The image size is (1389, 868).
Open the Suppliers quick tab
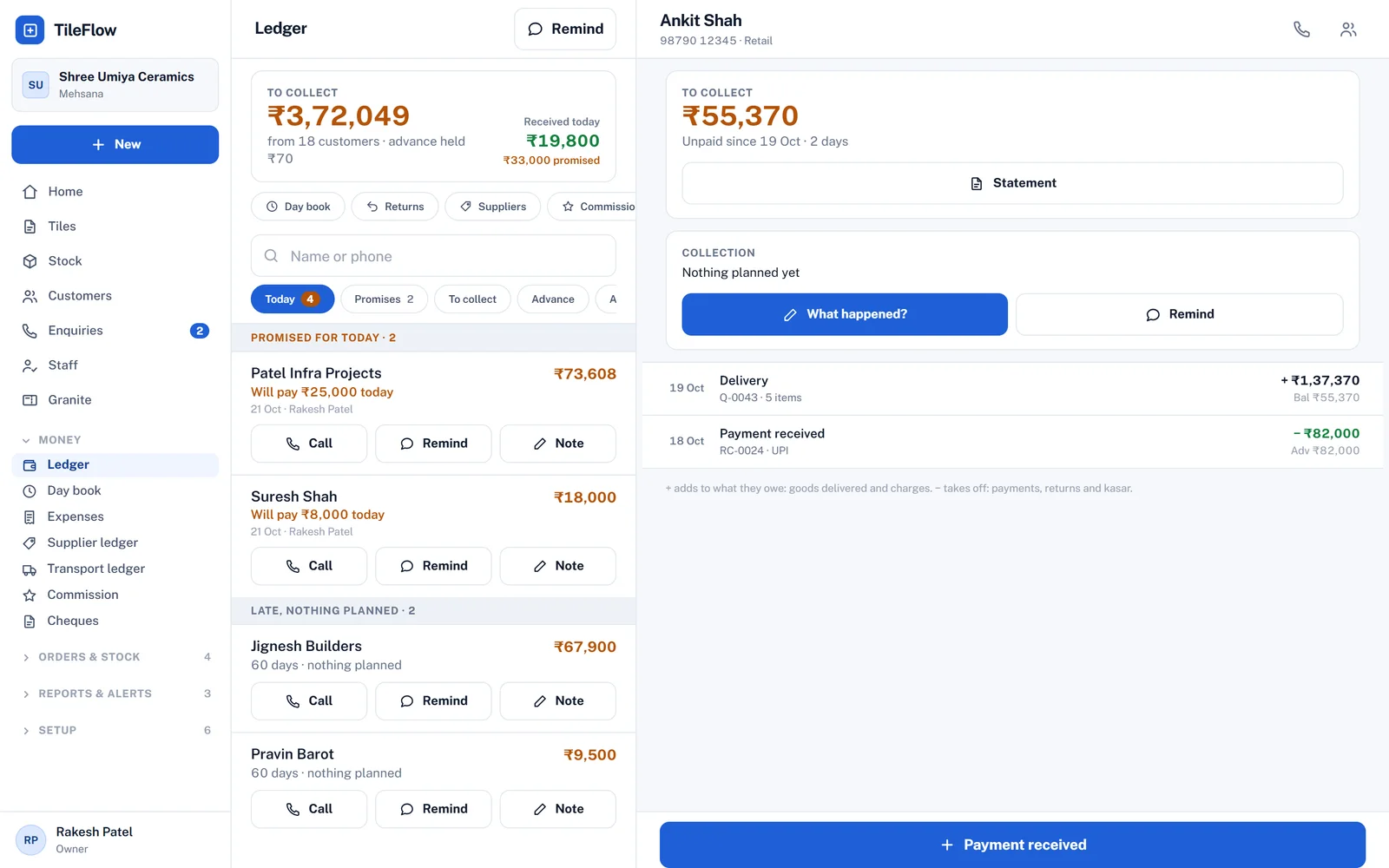click(x=492, y=207)
